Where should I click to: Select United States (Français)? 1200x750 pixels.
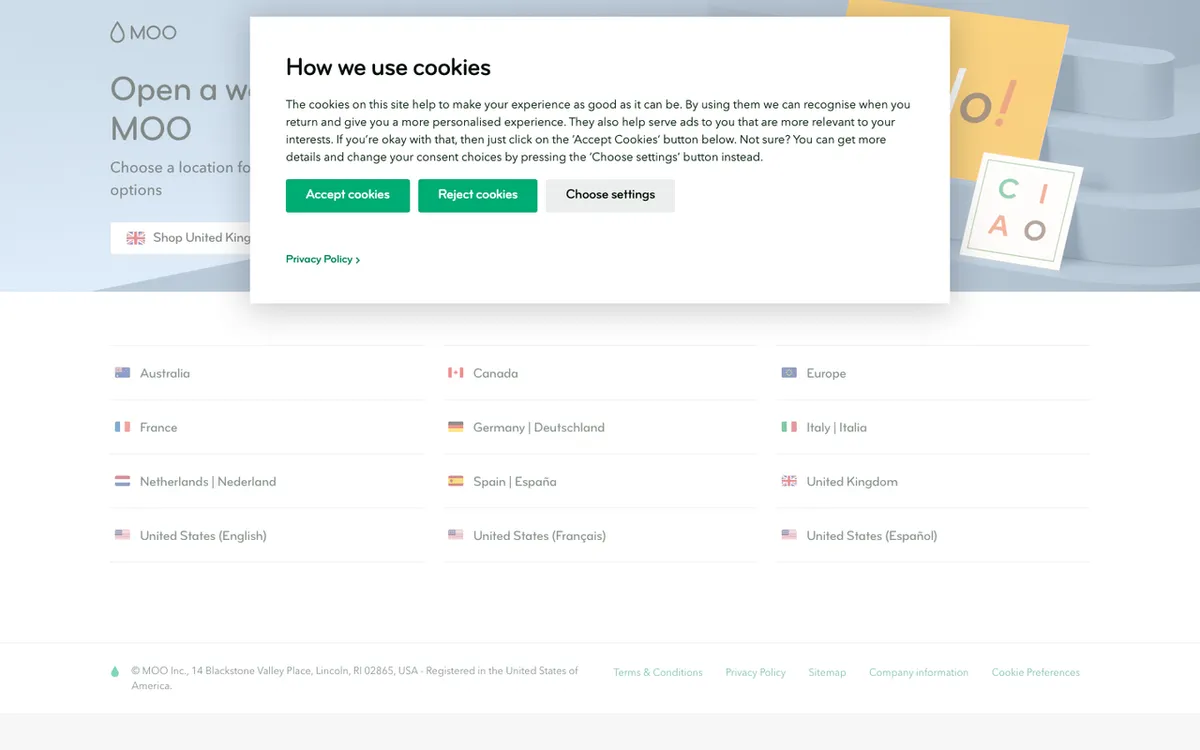(x=540, y=535)
